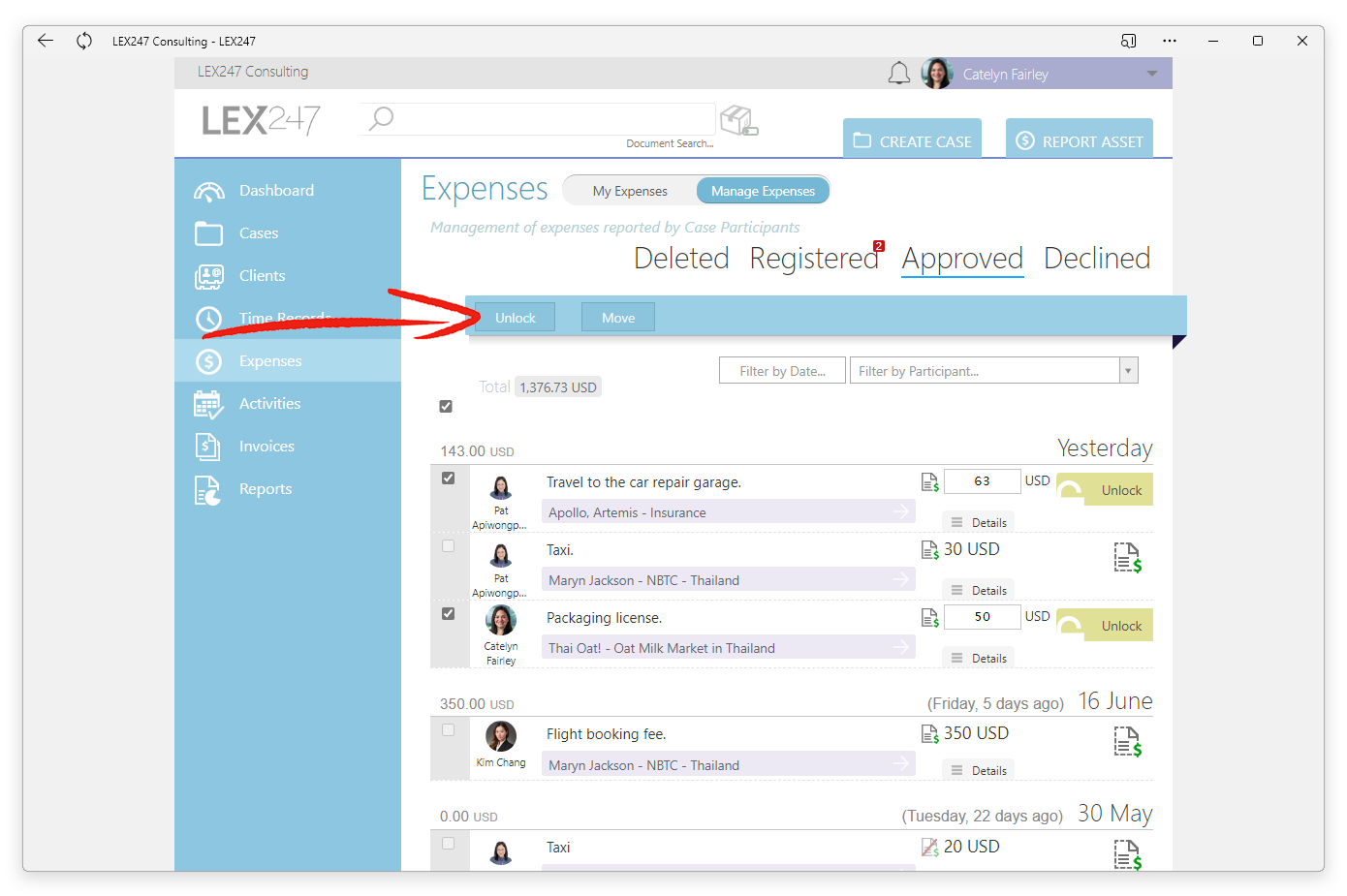Click the Cases folder icon
This screenshot has width=1347, height=896.
[x=208, y=233]
